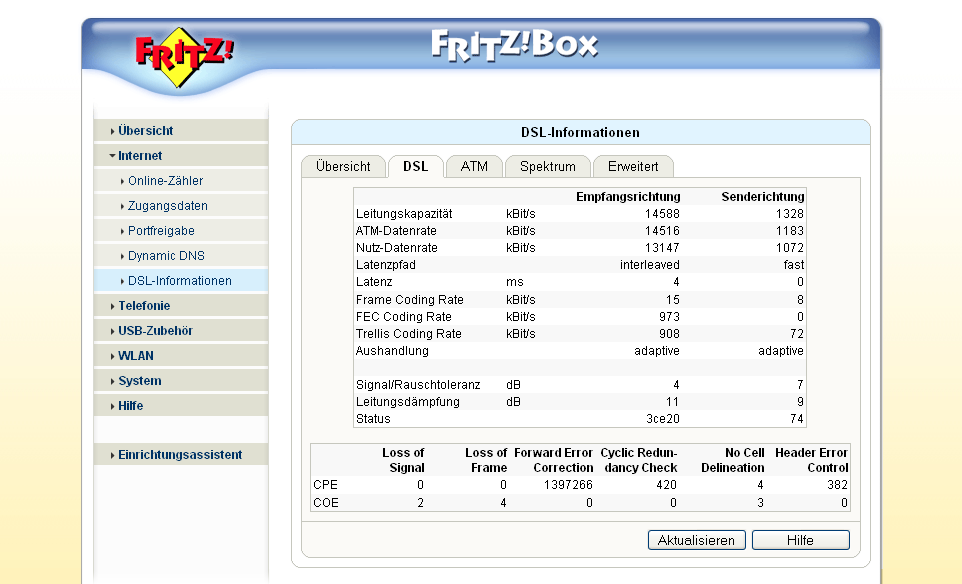Viewport: 962px width, 584px height.
Task: Click the value 908
Action: click(669, 334)
